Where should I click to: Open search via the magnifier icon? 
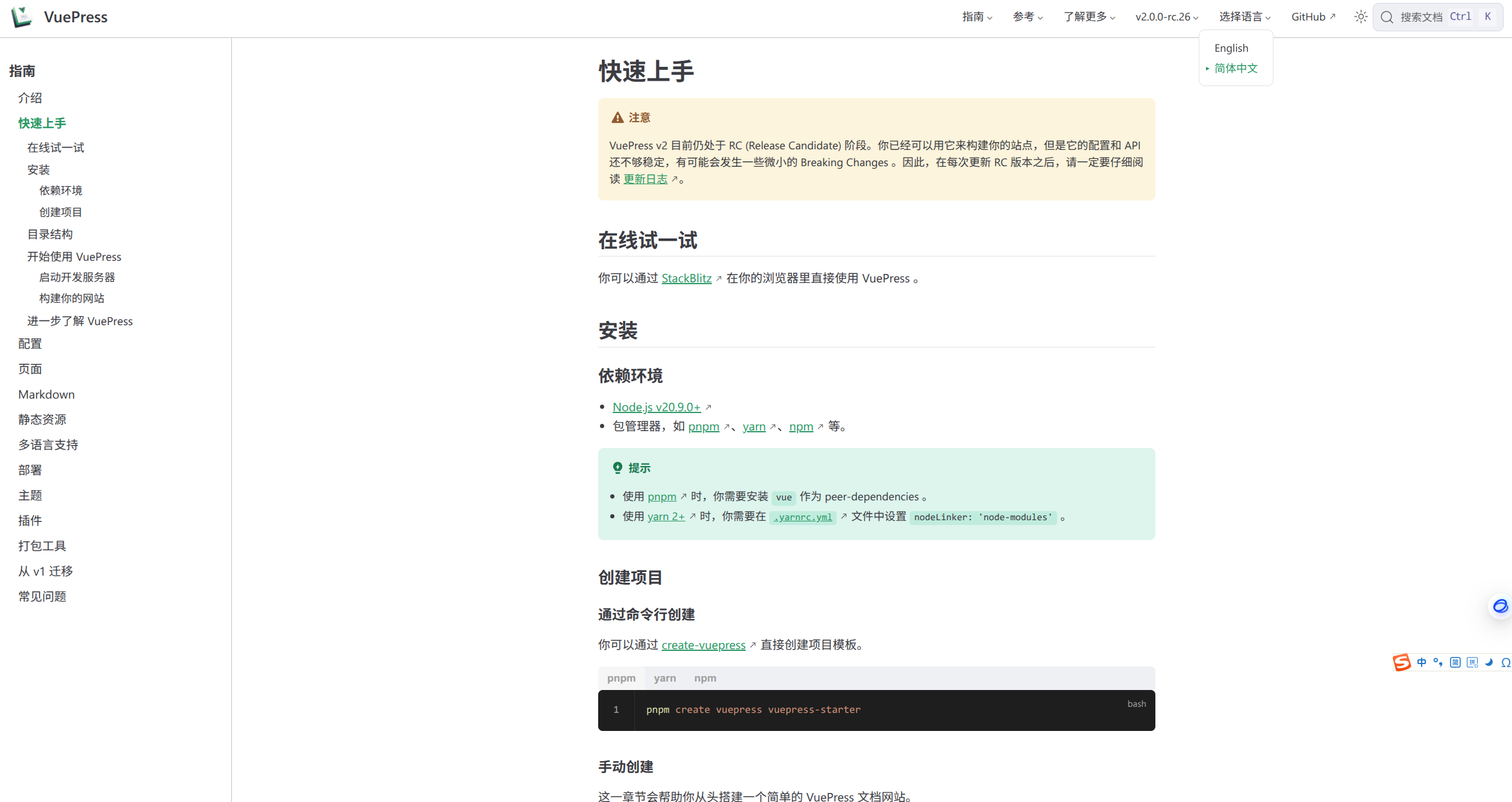pos(1386,16)
